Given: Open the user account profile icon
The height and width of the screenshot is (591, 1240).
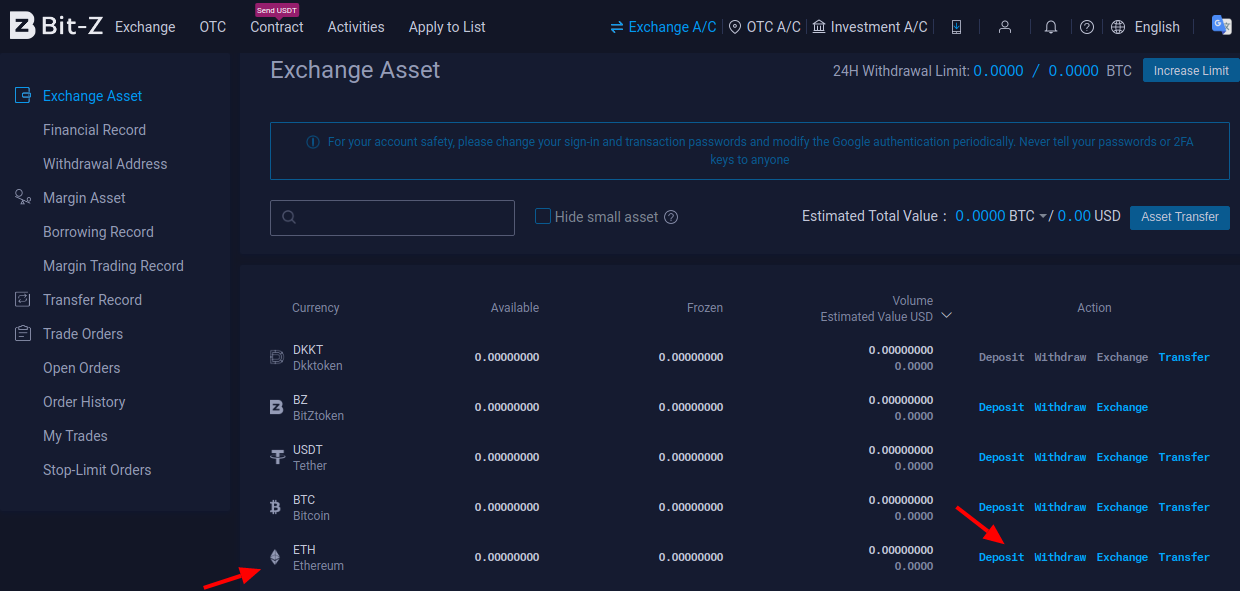Looking at the screenshot, I should click(x=1005, y=27).
